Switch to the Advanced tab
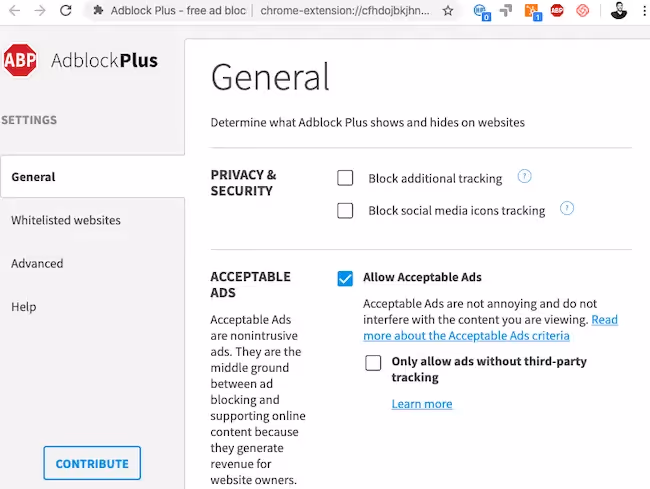Screen dimensions: 650x489 point(37,264)
